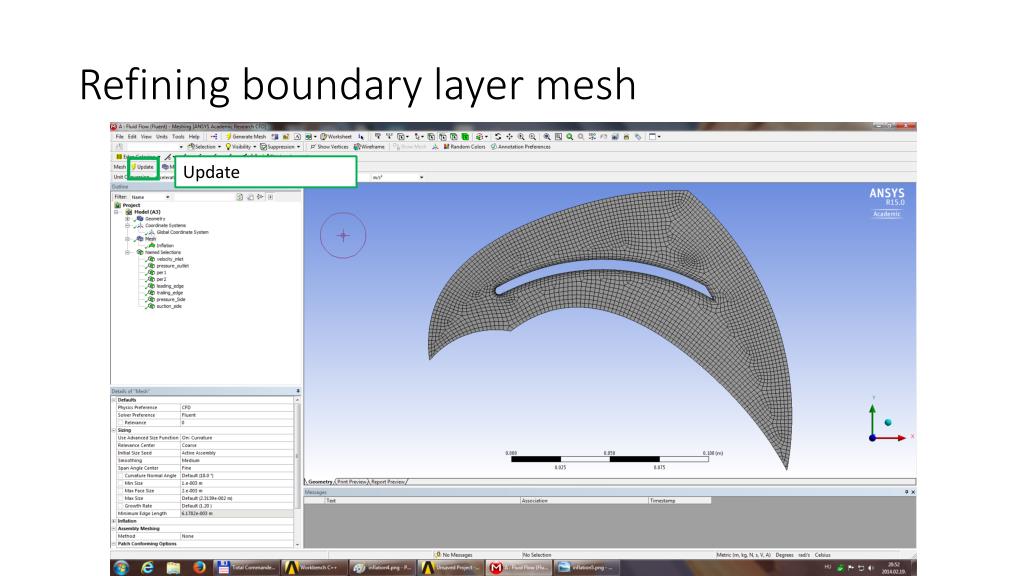The image size is (1024, 576).
Task: Select the velocity_inlet named selection
Action: coord(169,259)
